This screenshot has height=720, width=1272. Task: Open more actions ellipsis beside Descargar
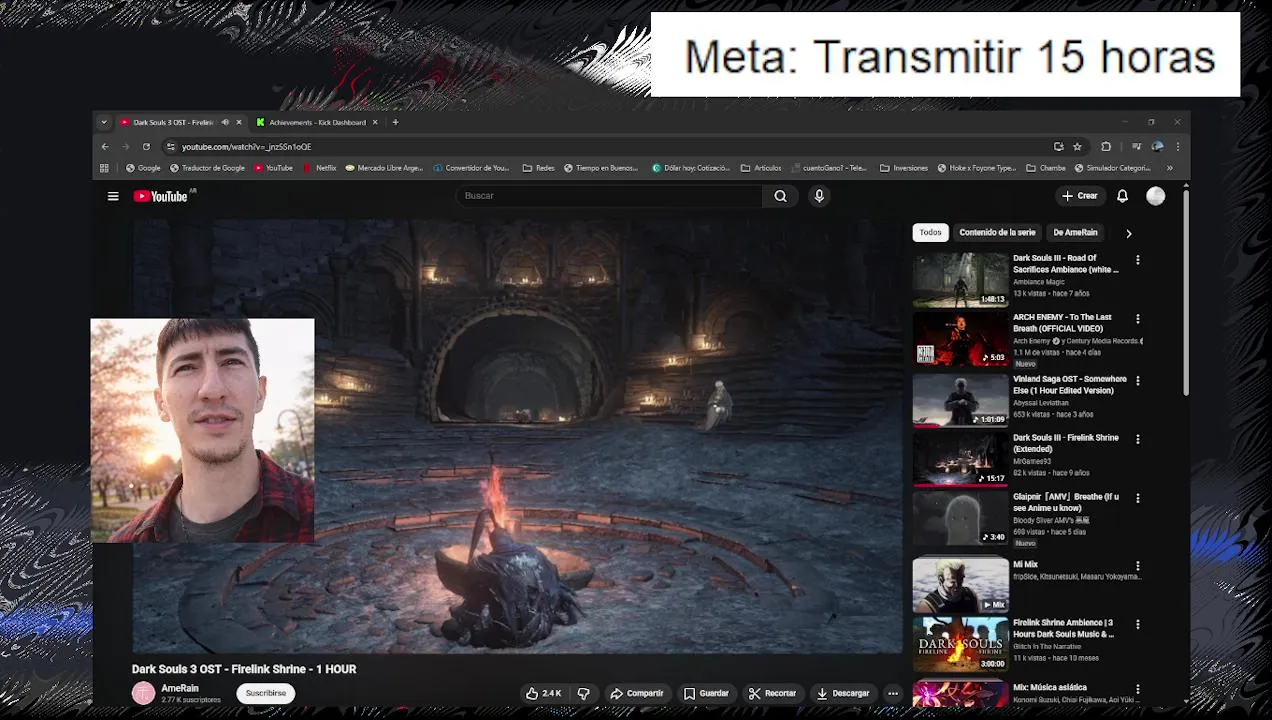(x=893, y=693)
